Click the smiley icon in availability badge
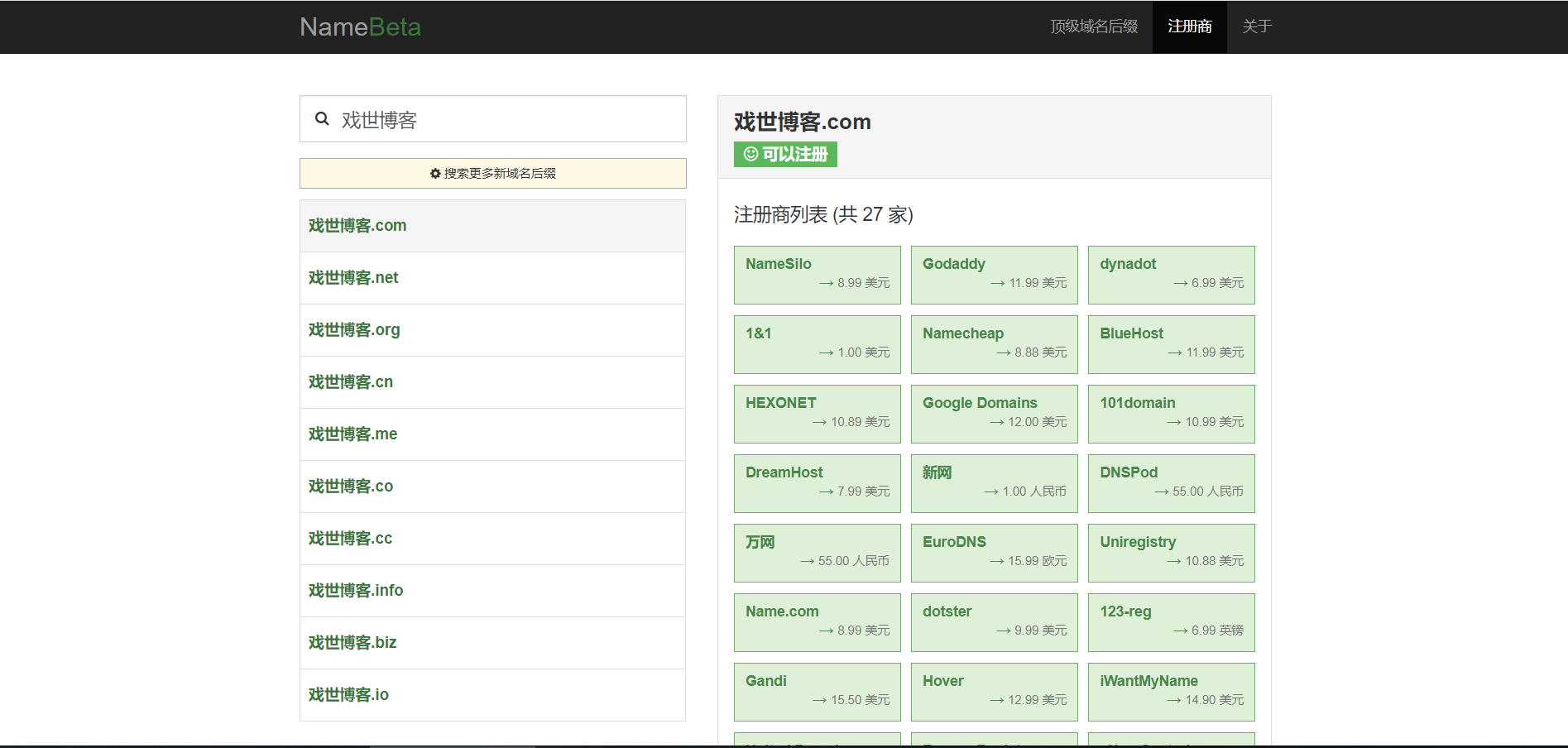The image size is (1568, 748). click(750, 154)
